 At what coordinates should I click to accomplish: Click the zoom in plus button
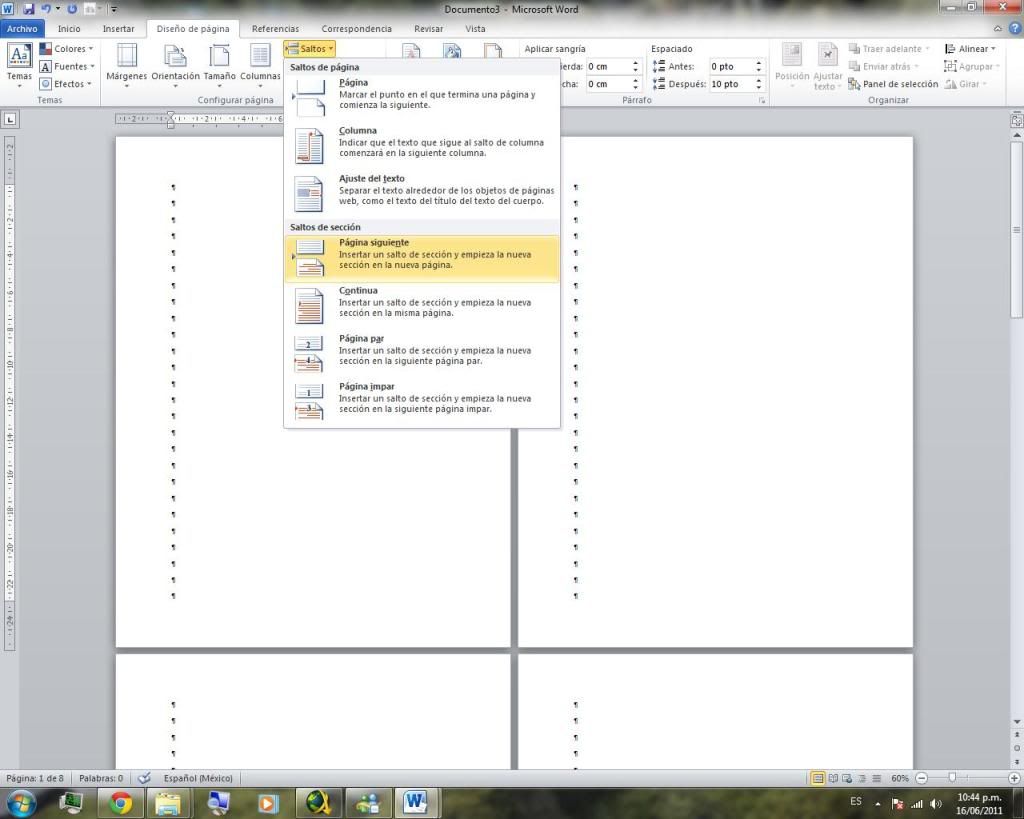1014,778
